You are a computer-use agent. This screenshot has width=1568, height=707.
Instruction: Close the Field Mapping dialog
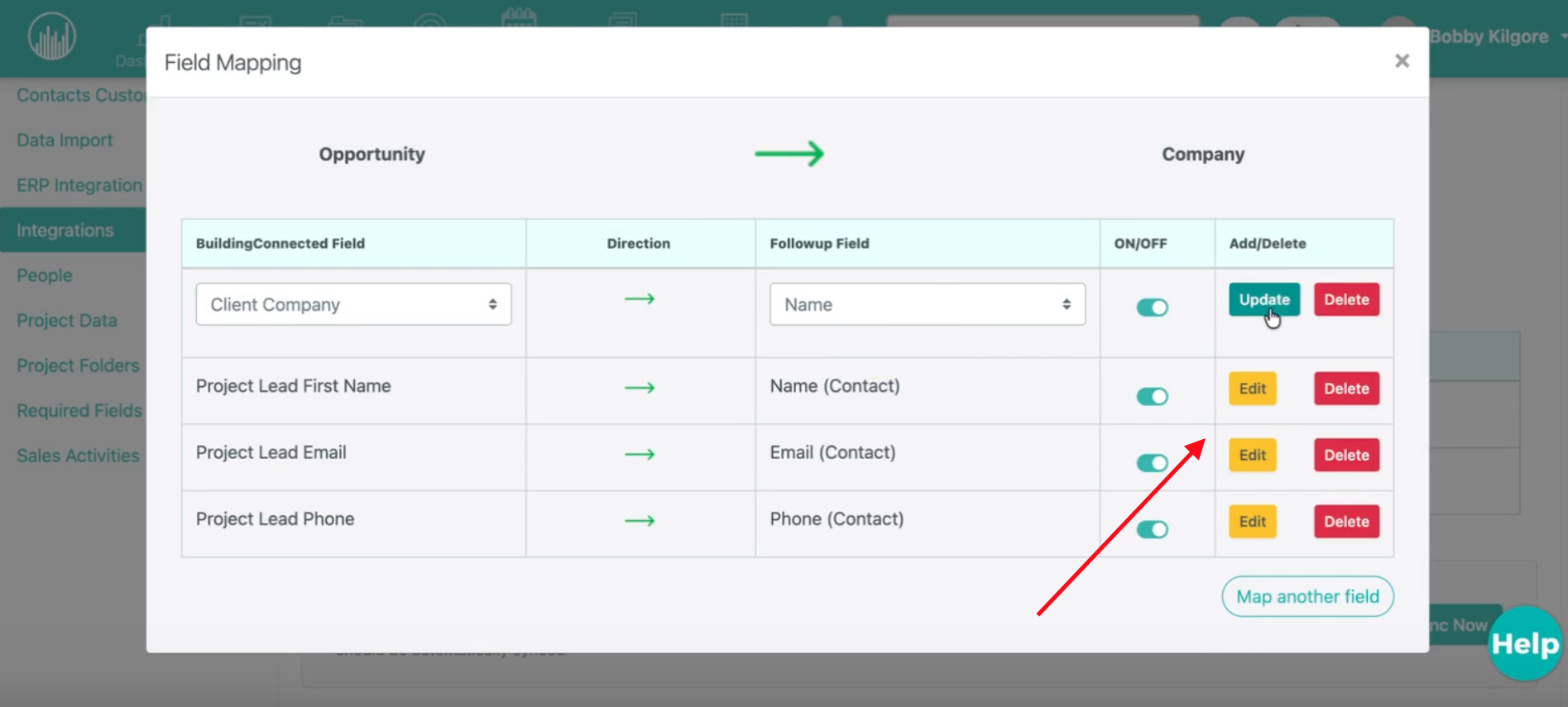pos(1402,61)
